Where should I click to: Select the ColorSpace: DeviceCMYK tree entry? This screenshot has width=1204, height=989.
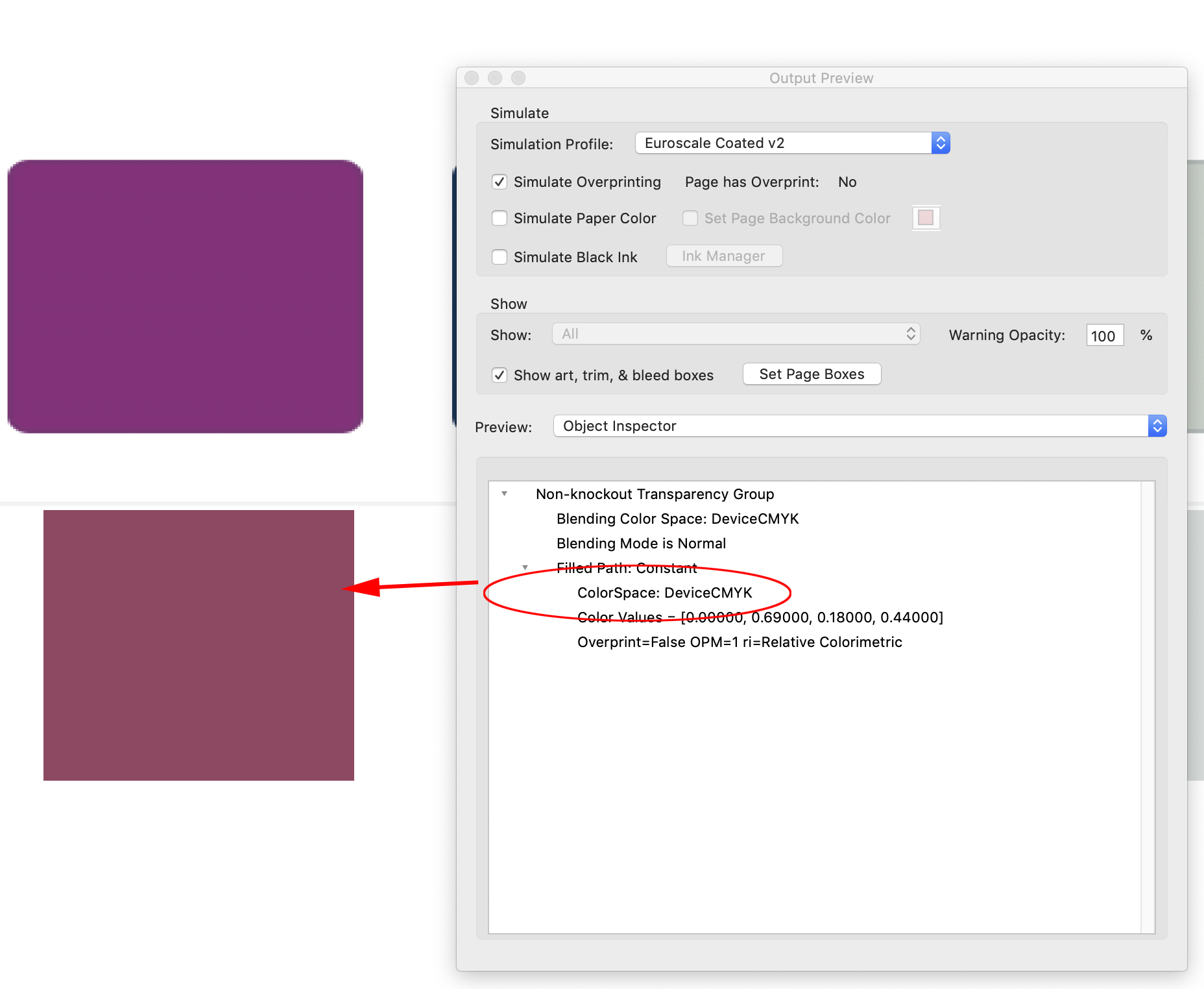664,592
